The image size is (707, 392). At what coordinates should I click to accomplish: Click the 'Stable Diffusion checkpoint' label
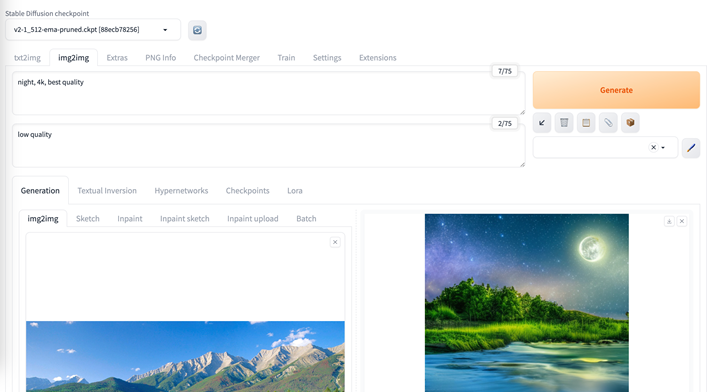pos(47,14)
